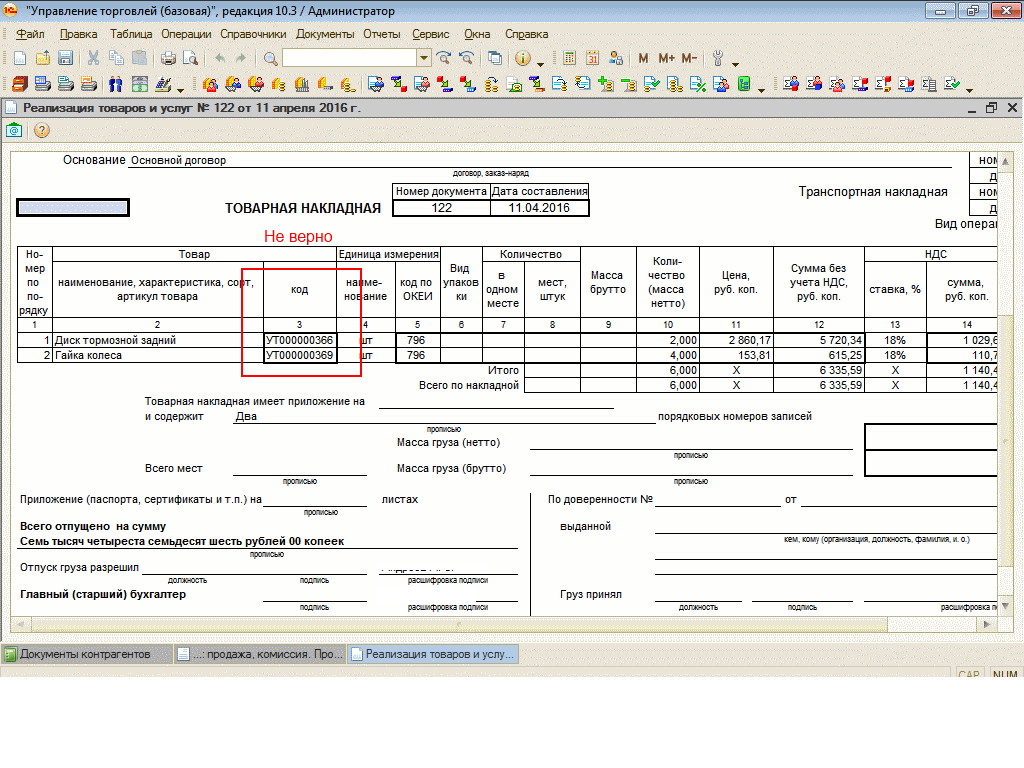Expand the search field dropdown arrow
Screen dimensions: 1024x768
pos(424,58)
